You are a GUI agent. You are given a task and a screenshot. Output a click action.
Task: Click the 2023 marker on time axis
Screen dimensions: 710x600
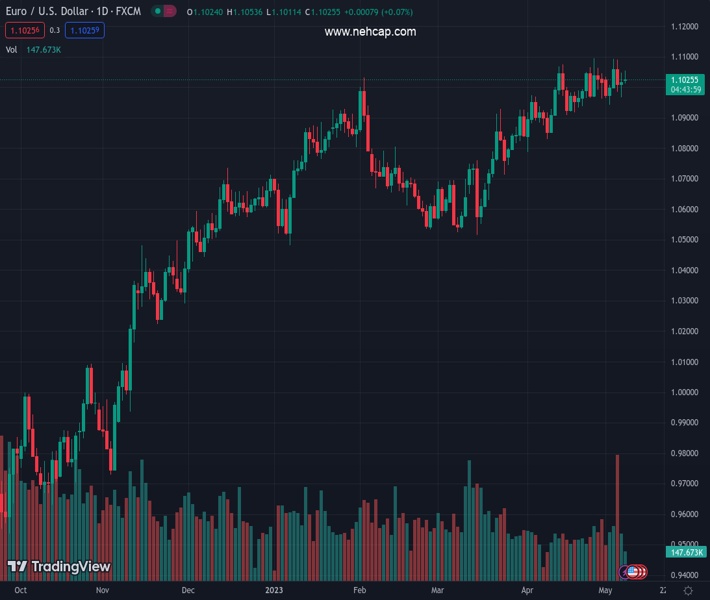click(x=276, y=591)
